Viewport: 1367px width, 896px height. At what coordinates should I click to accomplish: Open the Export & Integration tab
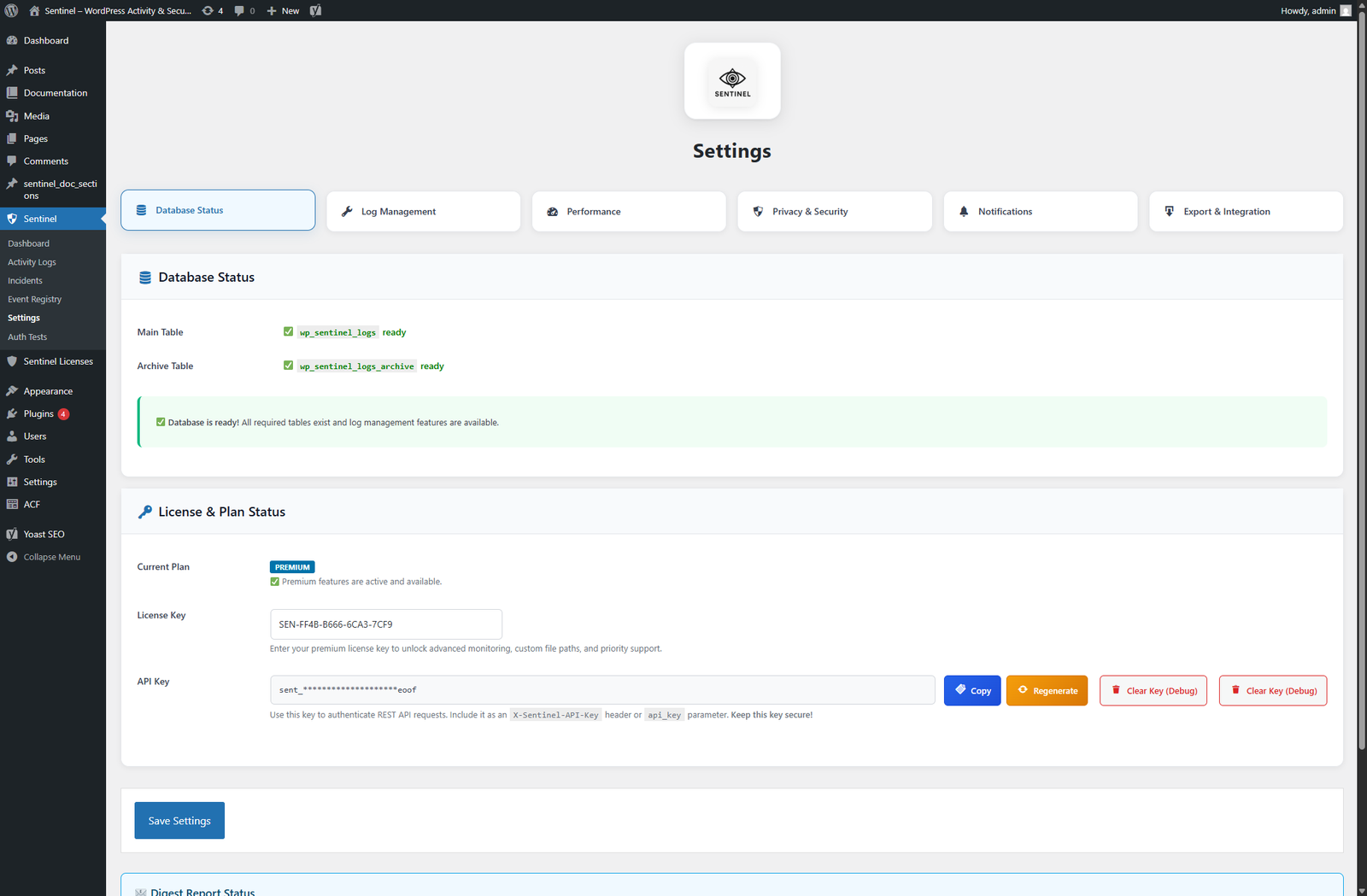tap(1245, 211)
